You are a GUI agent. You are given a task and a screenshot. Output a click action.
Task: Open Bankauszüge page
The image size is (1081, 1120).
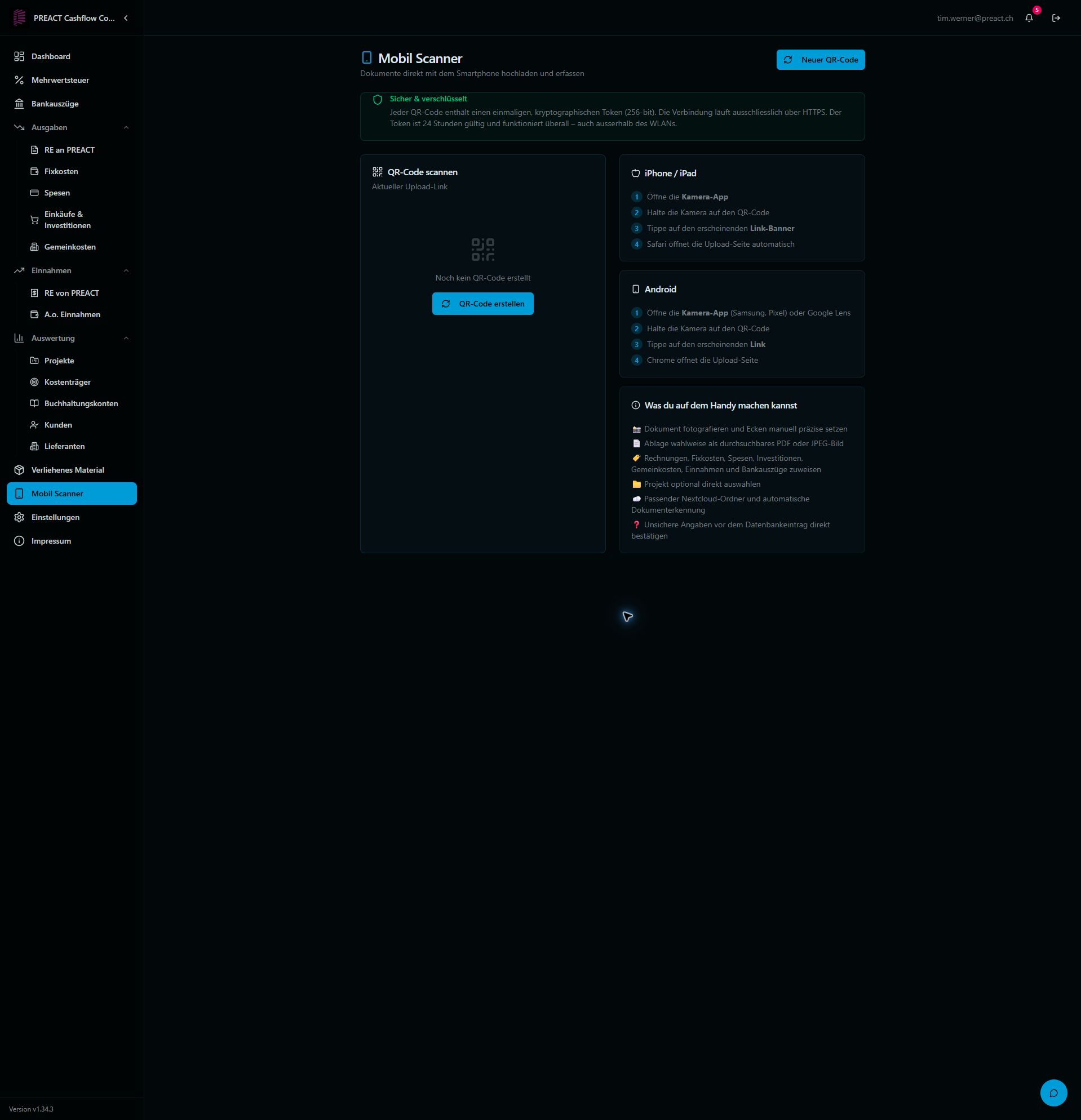(72, 104)
